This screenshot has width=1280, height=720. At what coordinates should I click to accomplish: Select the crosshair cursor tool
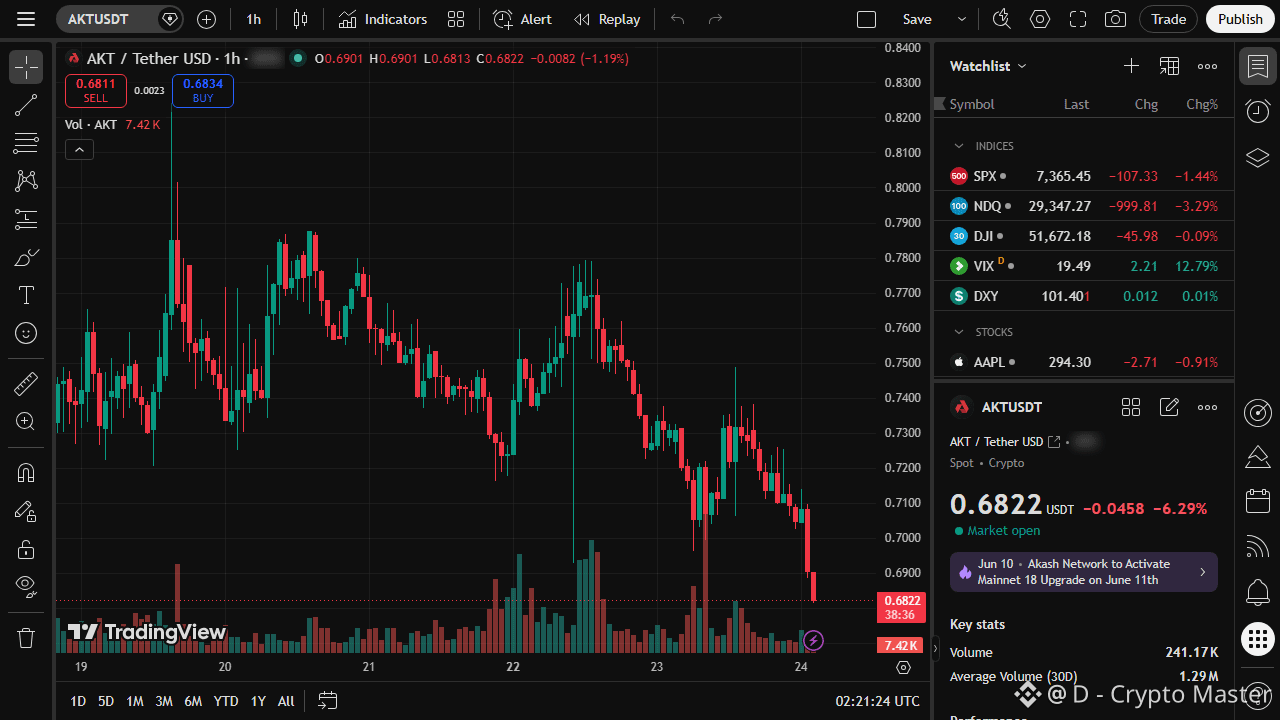click(x=26, y=67)
